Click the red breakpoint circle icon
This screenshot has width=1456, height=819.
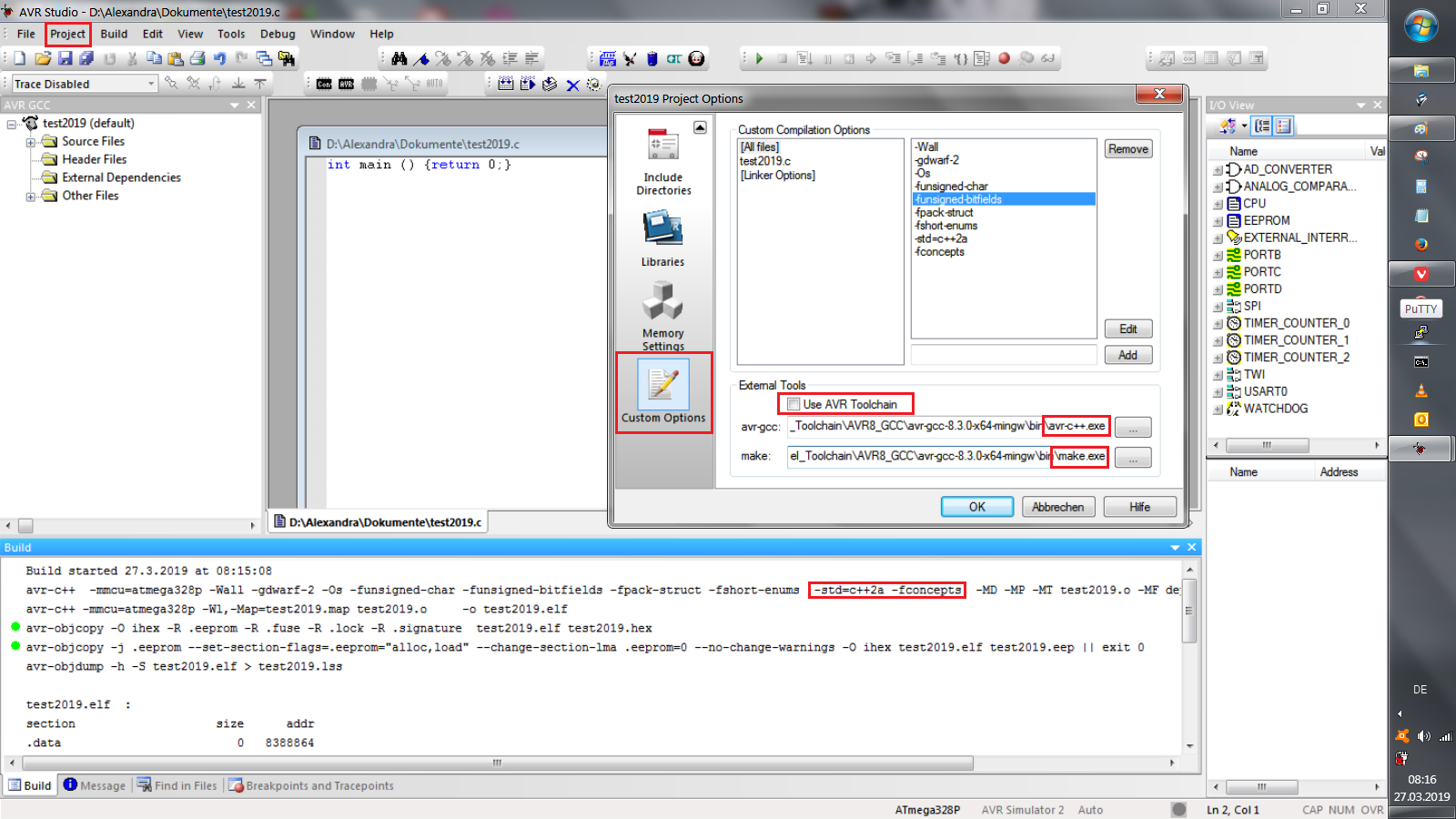pos(1005,58)
